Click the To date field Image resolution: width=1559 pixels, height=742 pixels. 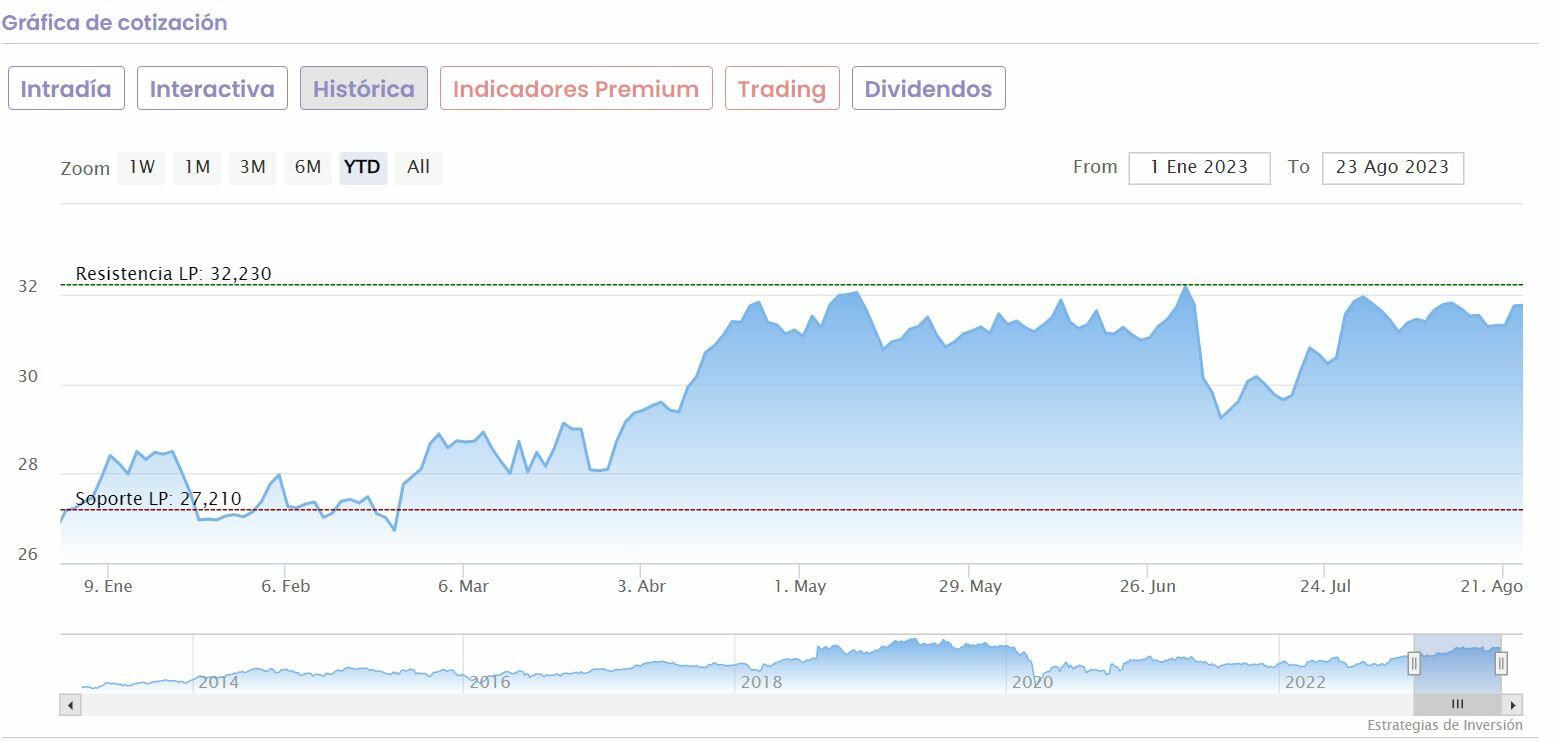point(1392,168)
